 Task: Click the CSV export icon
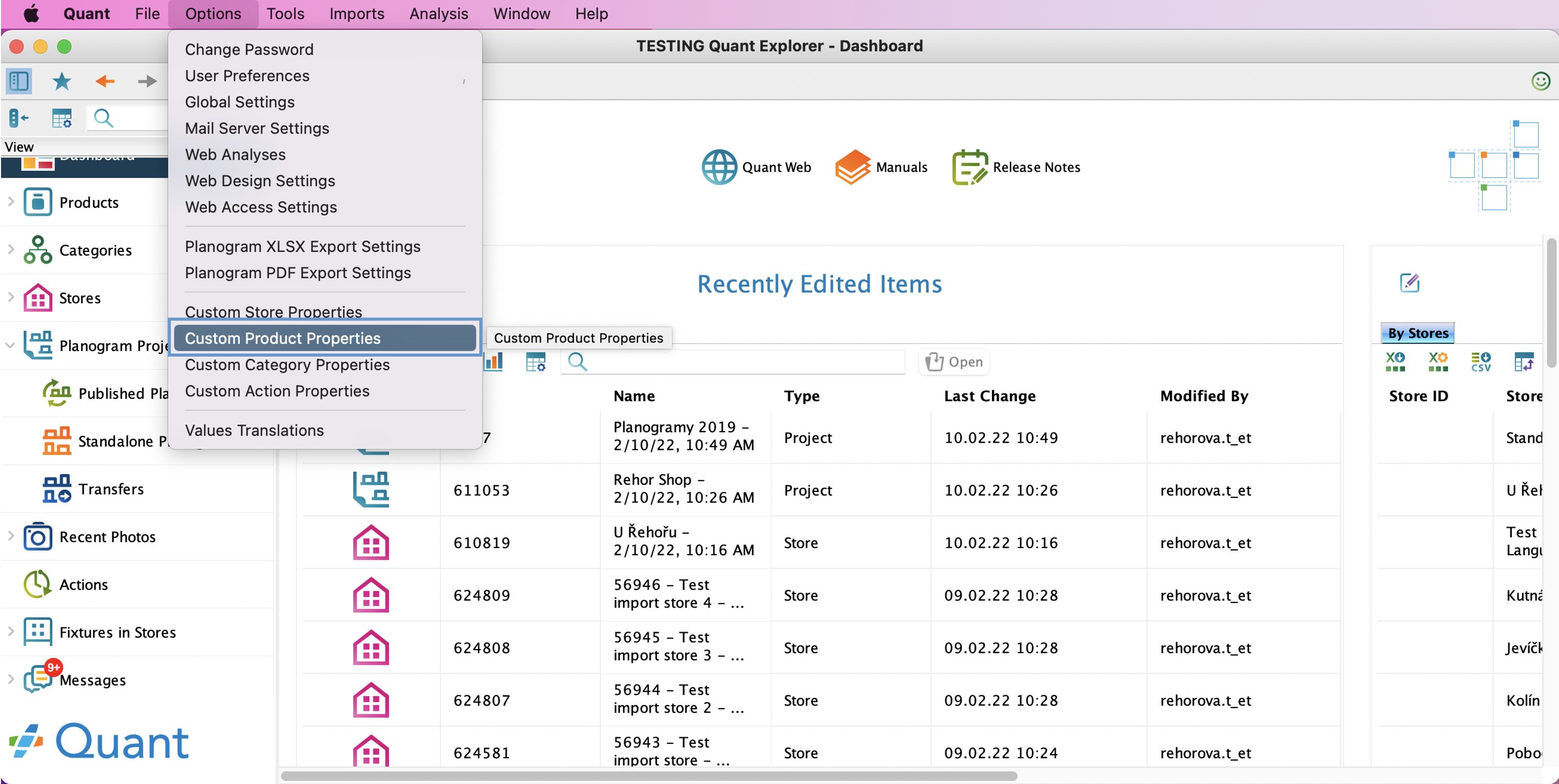[x=1481, y=362]
